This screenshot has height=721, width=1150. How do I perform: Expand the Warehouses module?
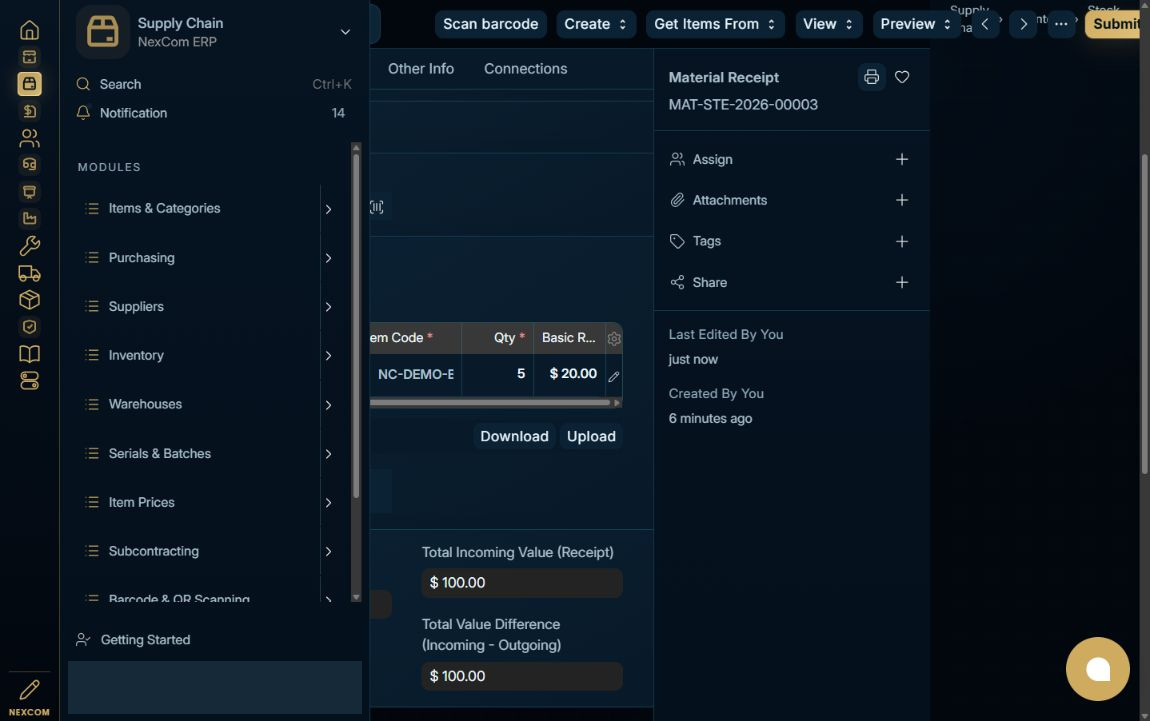pyautogui.click(x=329, y=405)
